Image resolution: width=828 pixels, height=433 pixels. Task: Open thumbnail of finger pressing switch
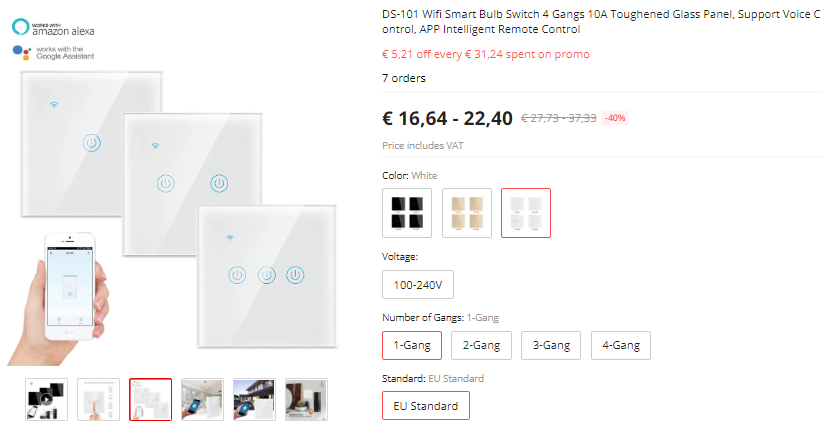(x=99, y=399)
